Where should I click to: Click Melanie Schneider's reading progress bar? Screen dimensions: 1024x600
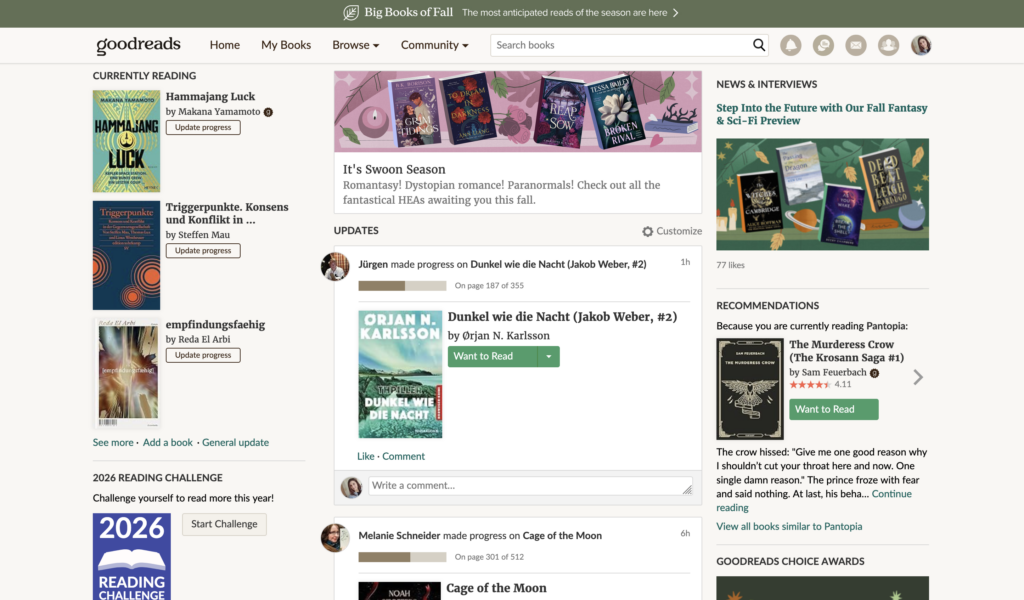click(402, 558)
